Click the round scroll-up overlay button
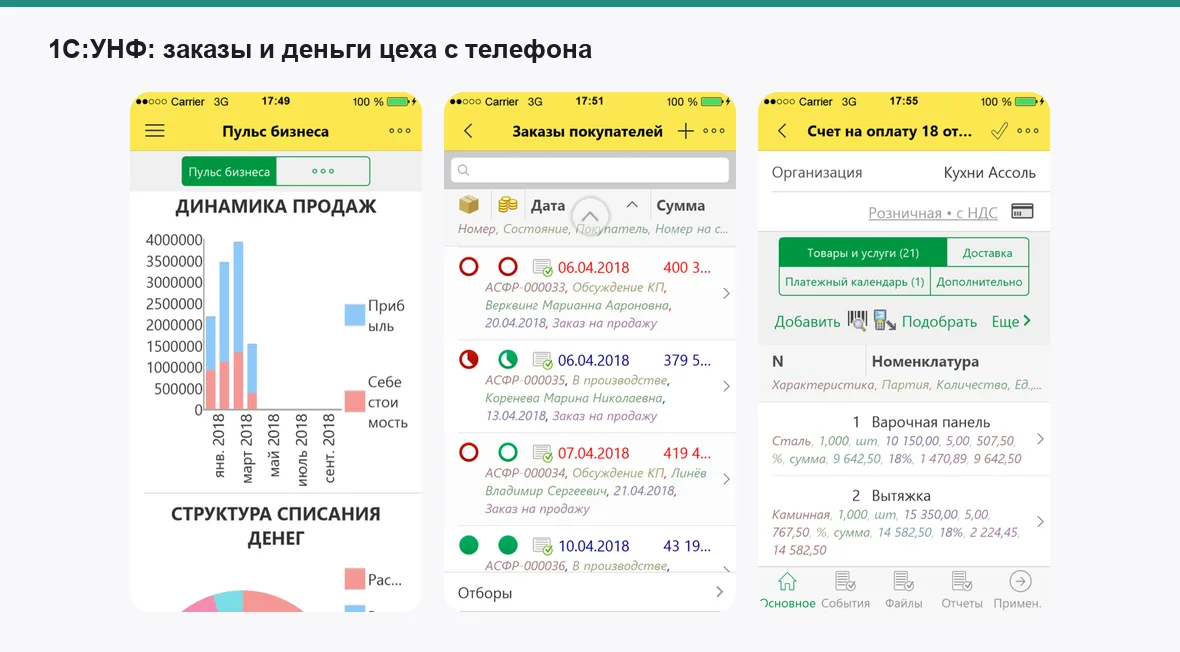Screen dimensions: 1180x652 590,216
